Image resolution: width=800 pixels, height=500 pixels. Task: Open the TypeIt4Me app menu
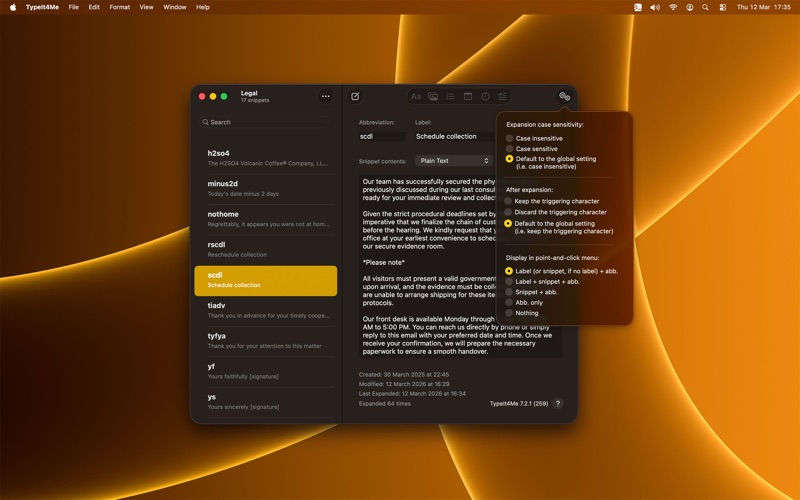click(x=42, y=7)
